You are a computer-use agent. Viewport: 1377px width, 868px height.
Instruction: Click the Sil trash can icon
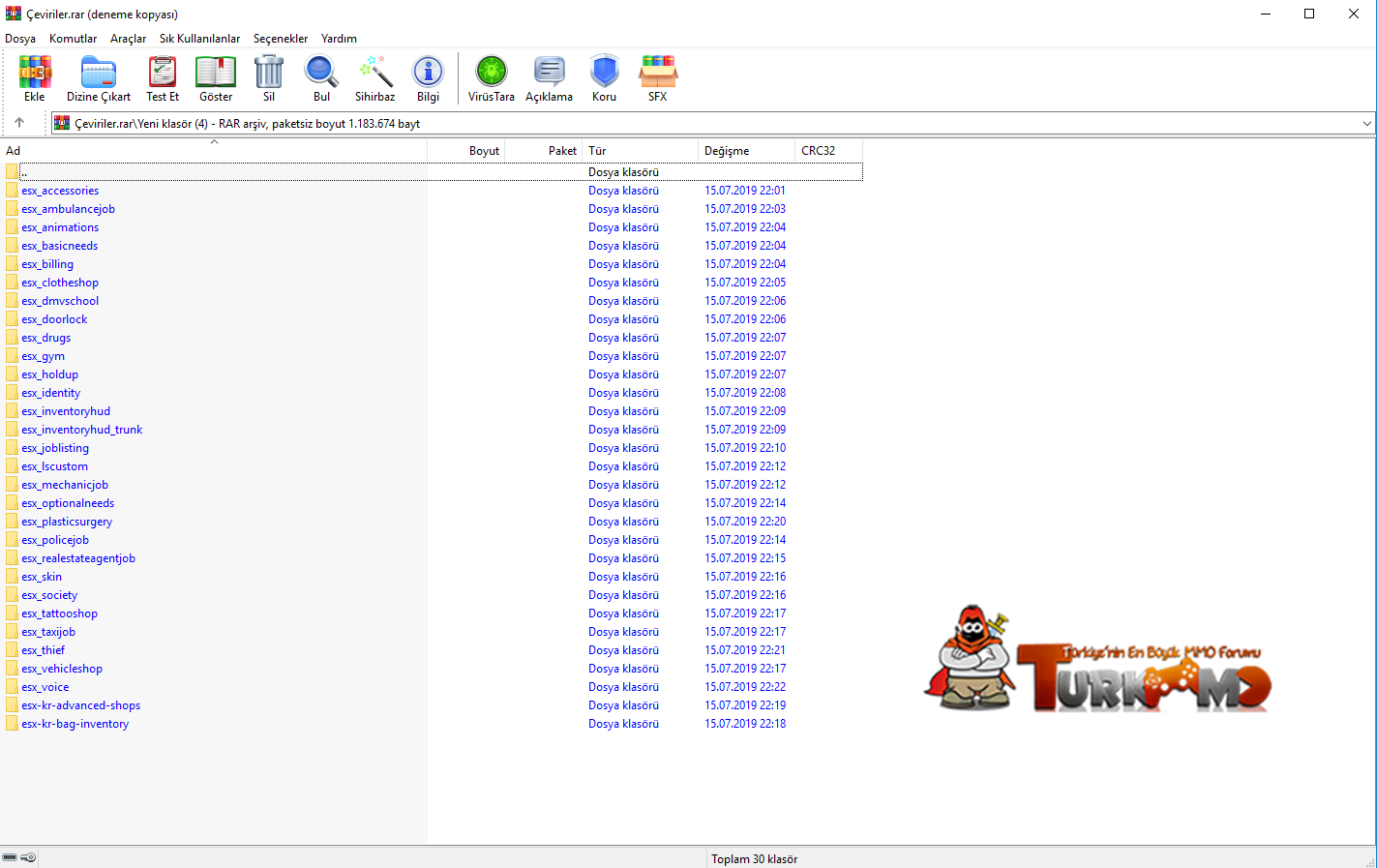(x=269, y=73)
